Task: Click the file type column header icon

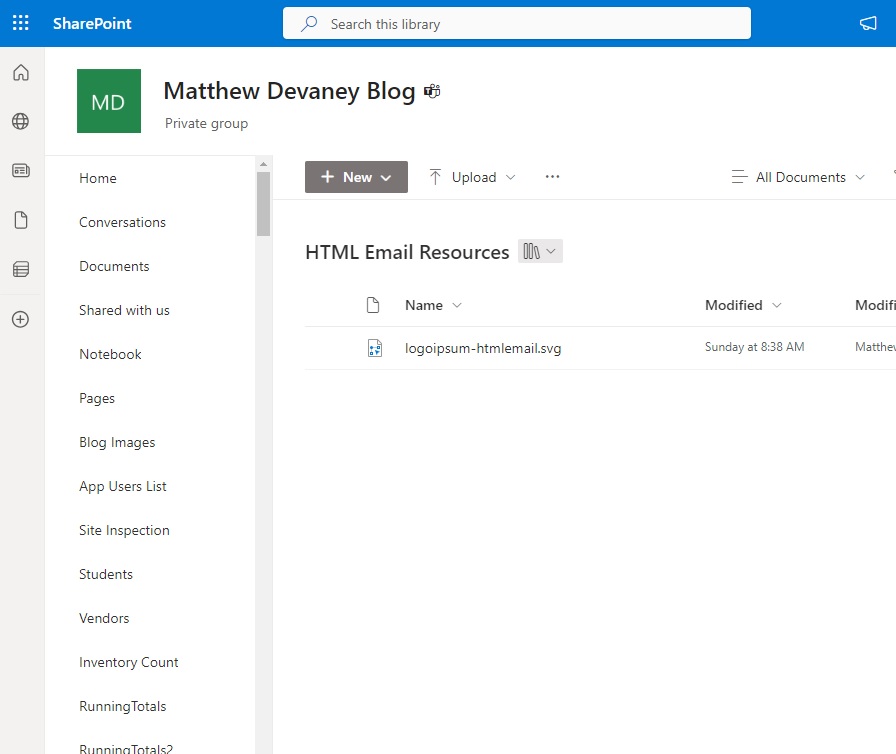Action: click(373, 305)
